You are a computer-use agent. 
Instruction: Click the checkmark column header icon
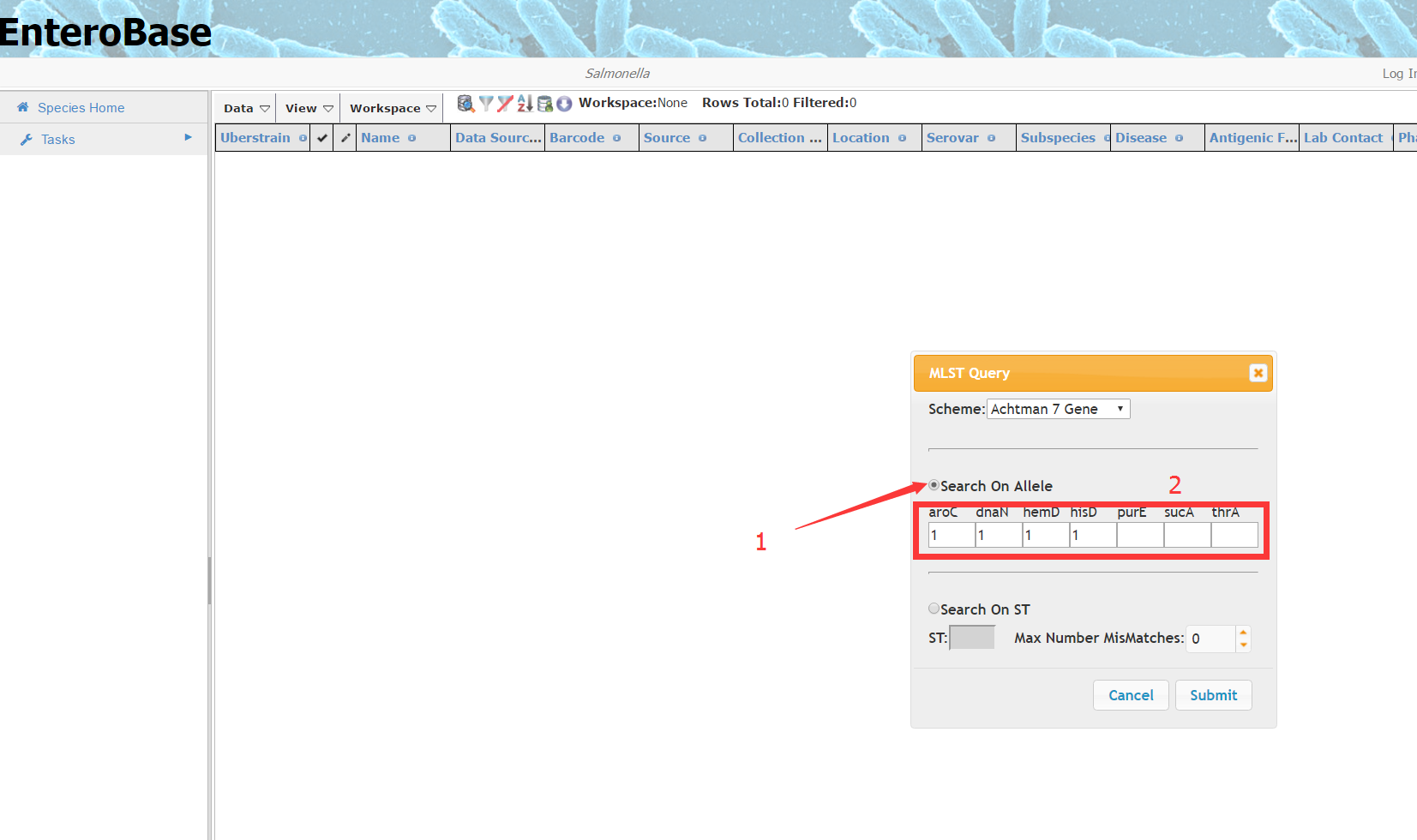click(322, 138)
